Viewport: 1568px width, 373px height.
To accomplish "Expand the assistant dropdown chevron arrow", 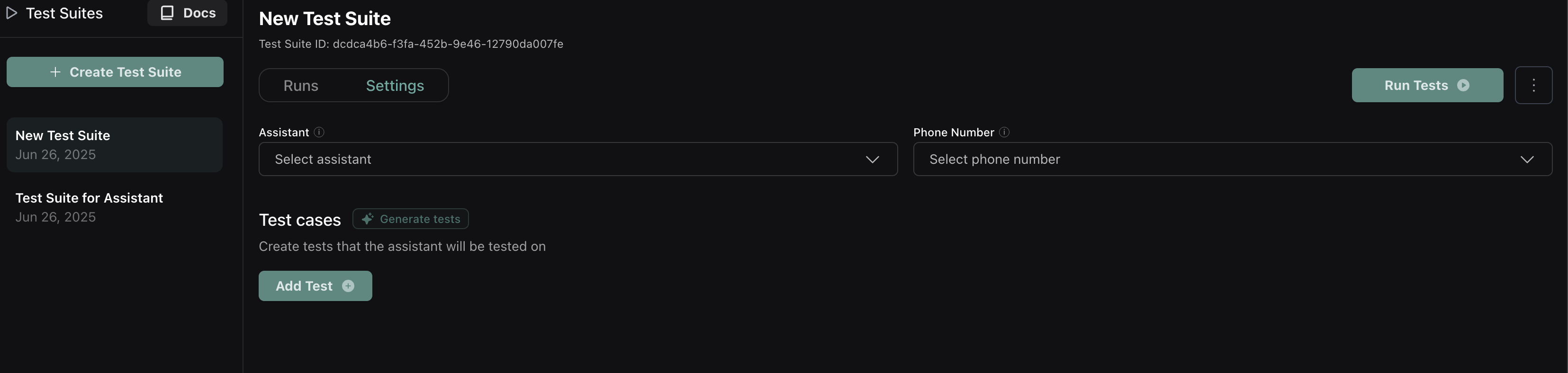I will 872,160.
